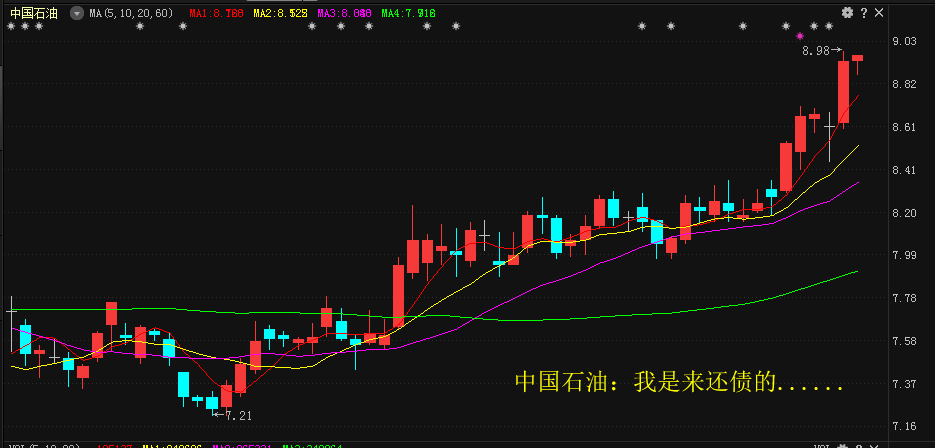Screen dimensions: 935x448
Task: Click the question mark help icon
Action: click(863, 13)
